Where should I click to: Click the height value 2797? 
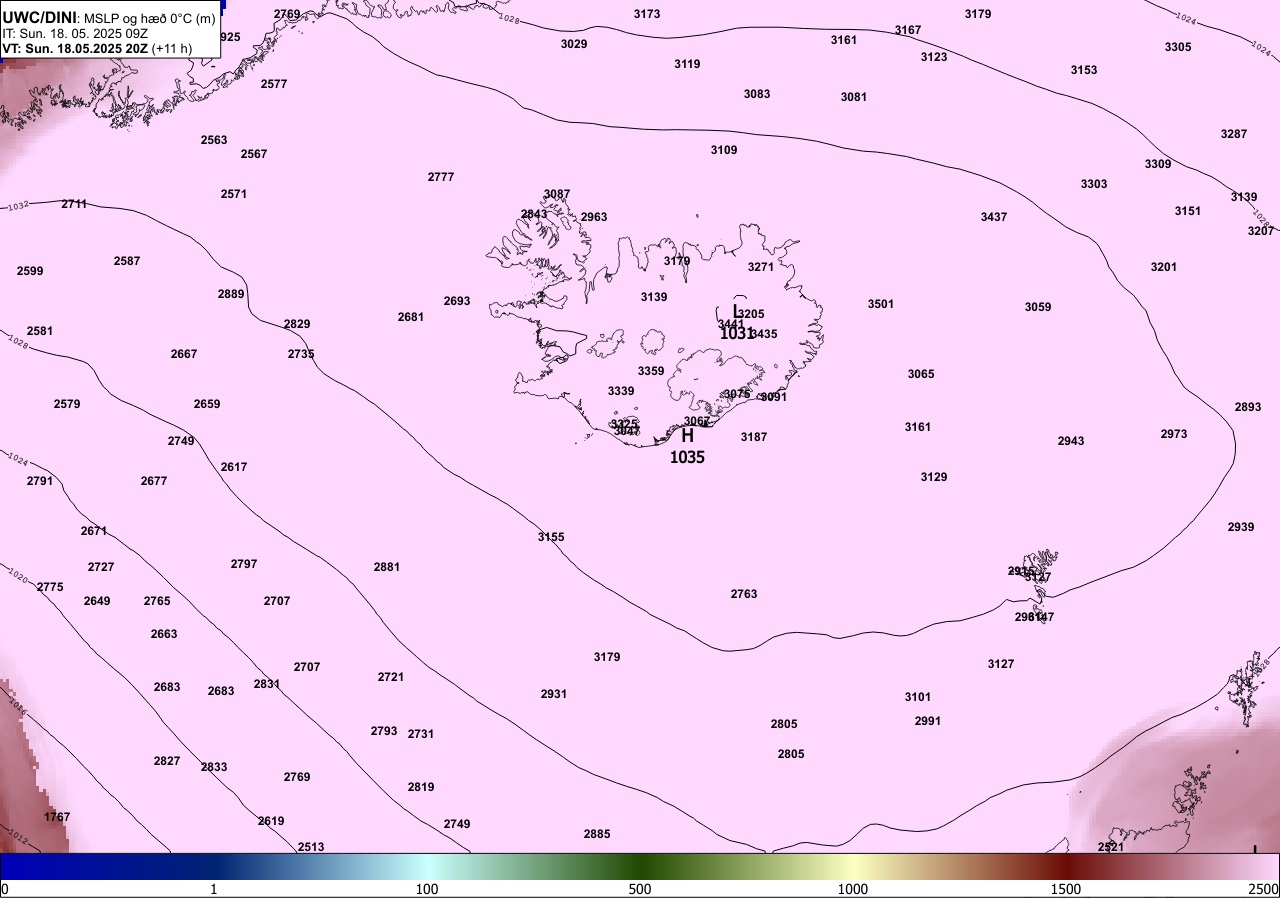point(244,564)
